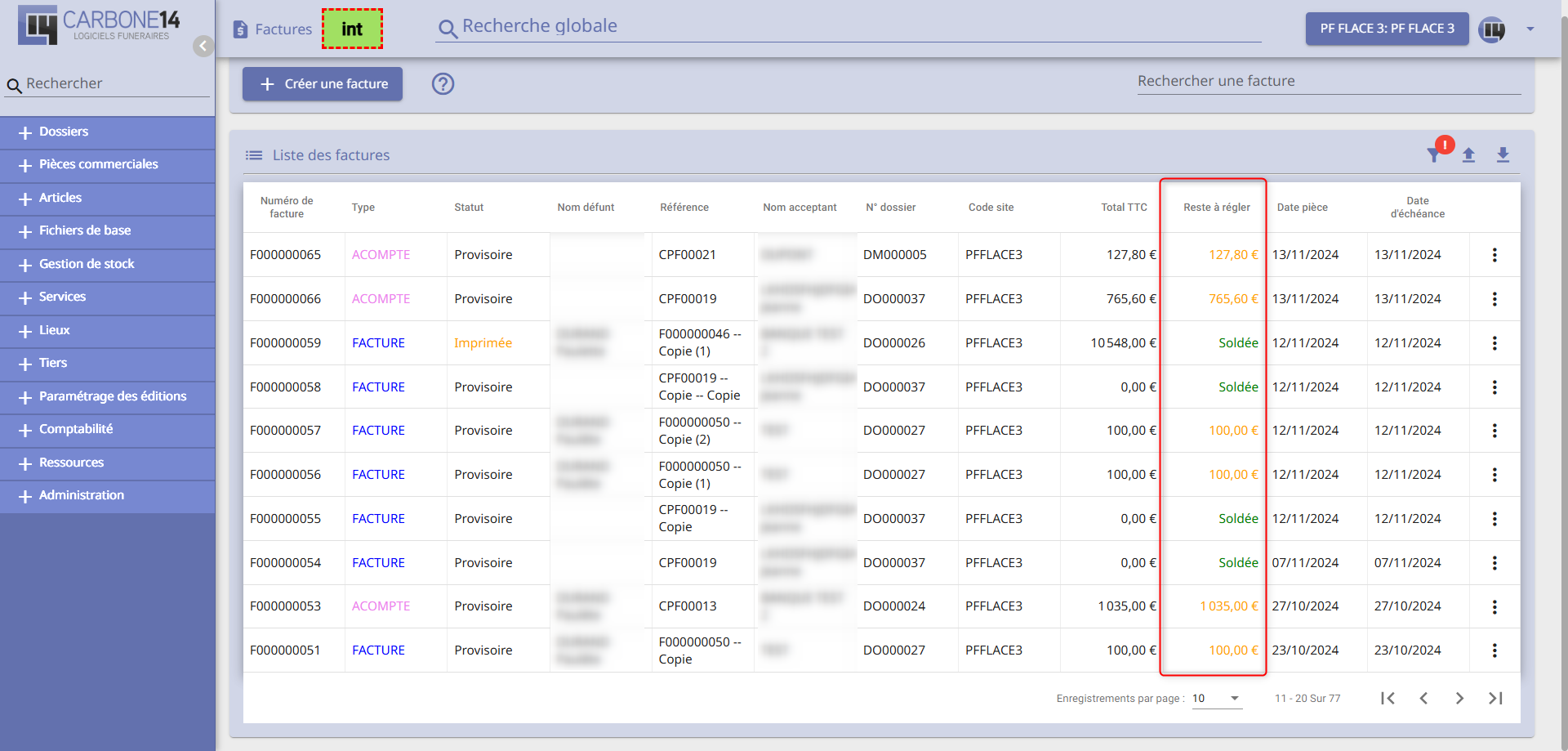This screenshot has height=751, width=1568.
Task: Expand the Lieux menu
Action: tap(108, 331)
